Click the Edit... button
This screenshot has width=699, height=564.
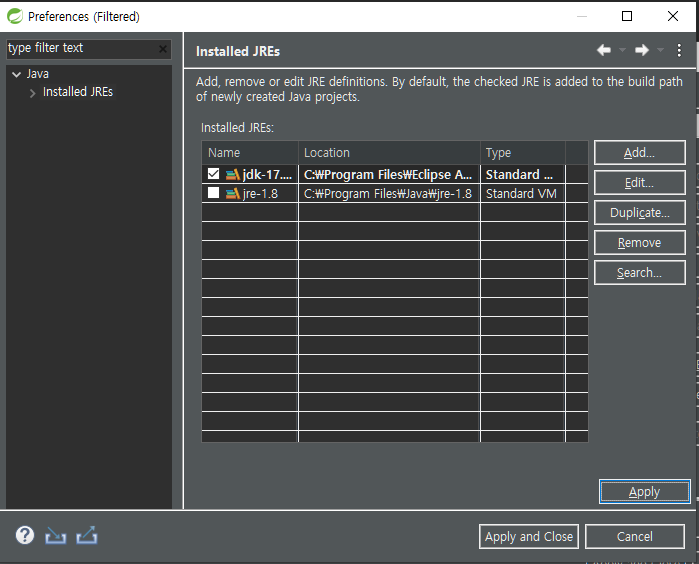[640, 182]
